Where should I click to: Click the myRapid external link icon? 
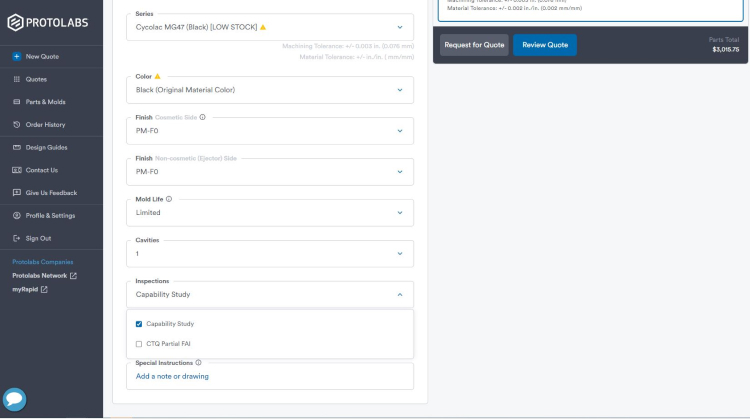44,289
